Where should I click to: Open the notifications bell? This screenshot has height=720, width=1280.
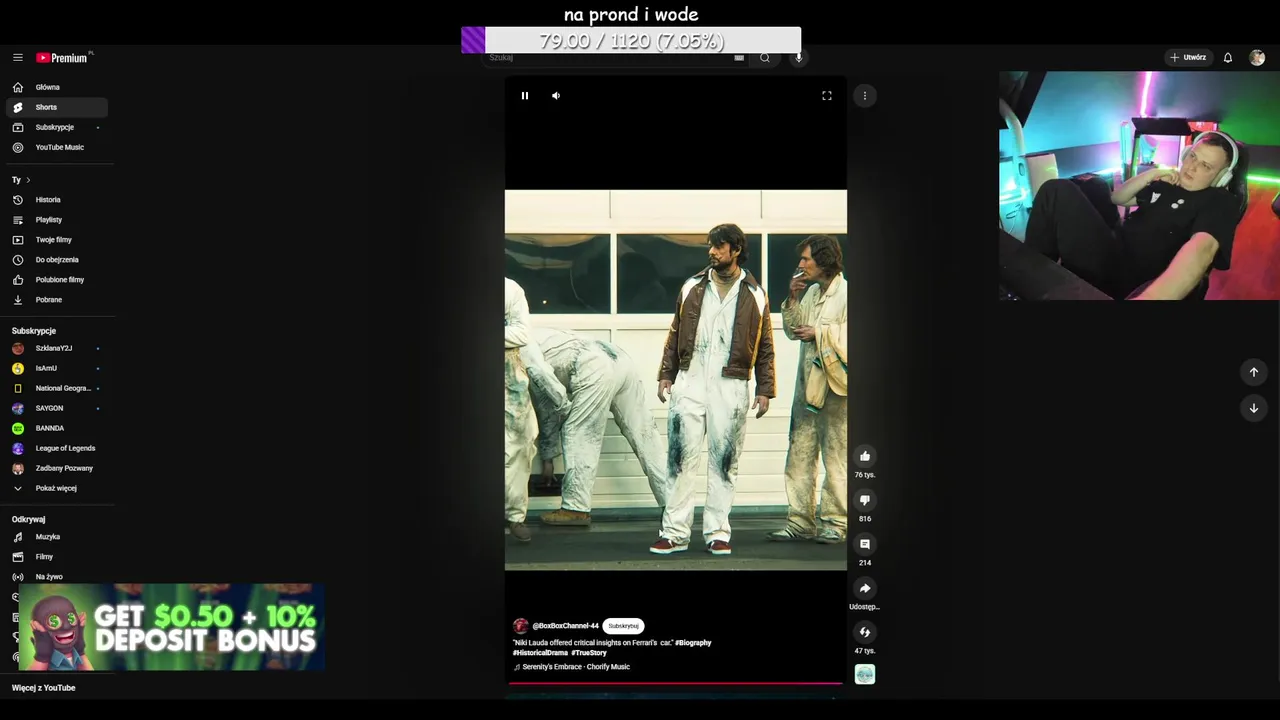[1228, 58]
